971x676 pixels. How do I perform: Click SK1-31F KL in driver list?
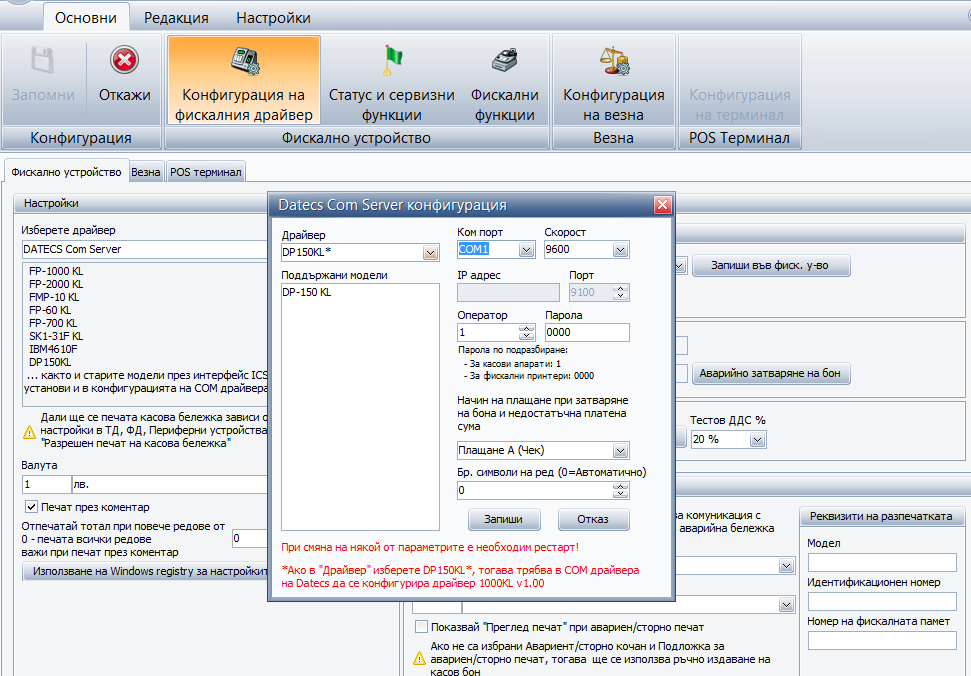(x=56, y=336)
